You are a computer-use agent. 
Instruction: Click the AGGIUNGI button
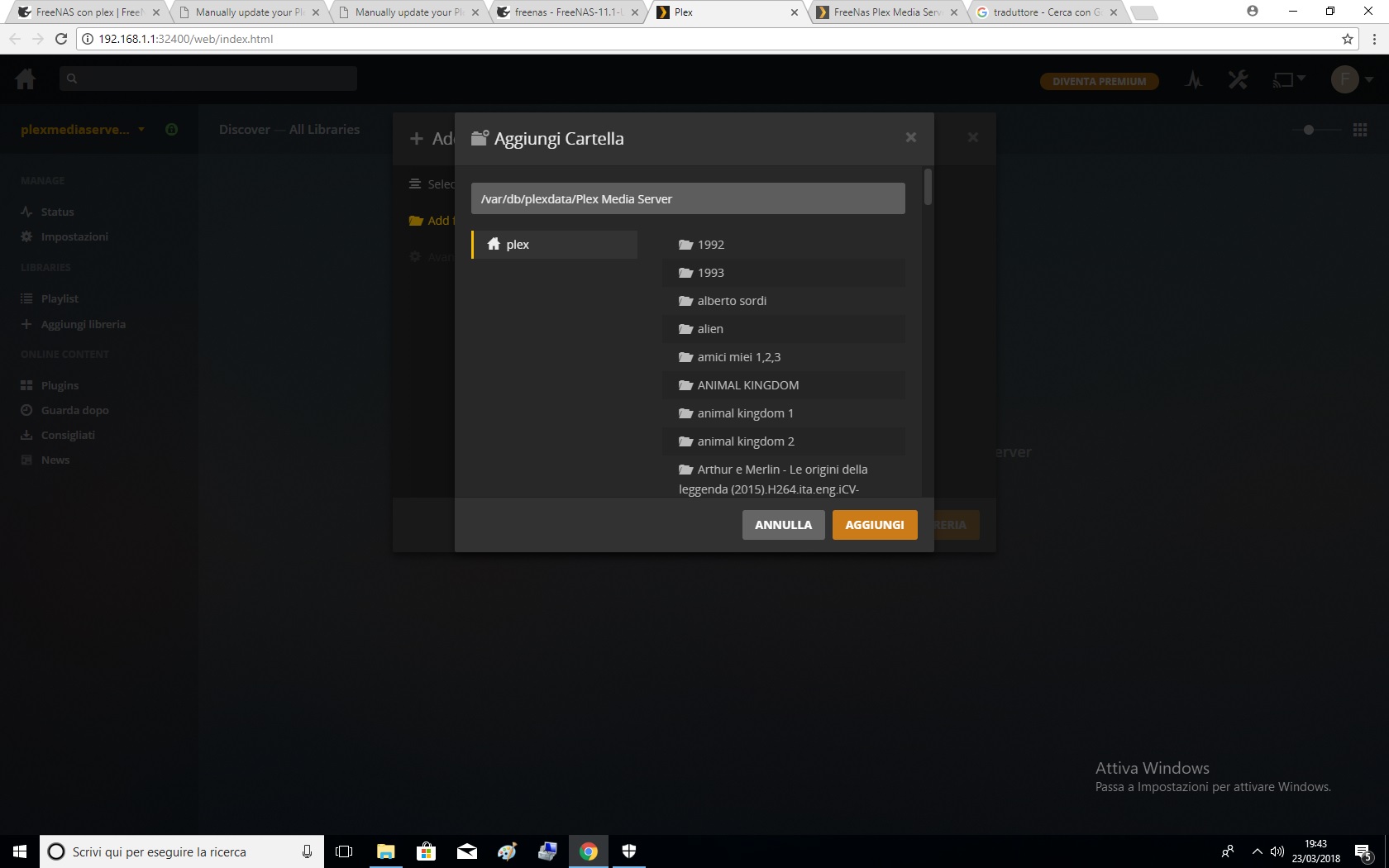click(x=875, y=525)
